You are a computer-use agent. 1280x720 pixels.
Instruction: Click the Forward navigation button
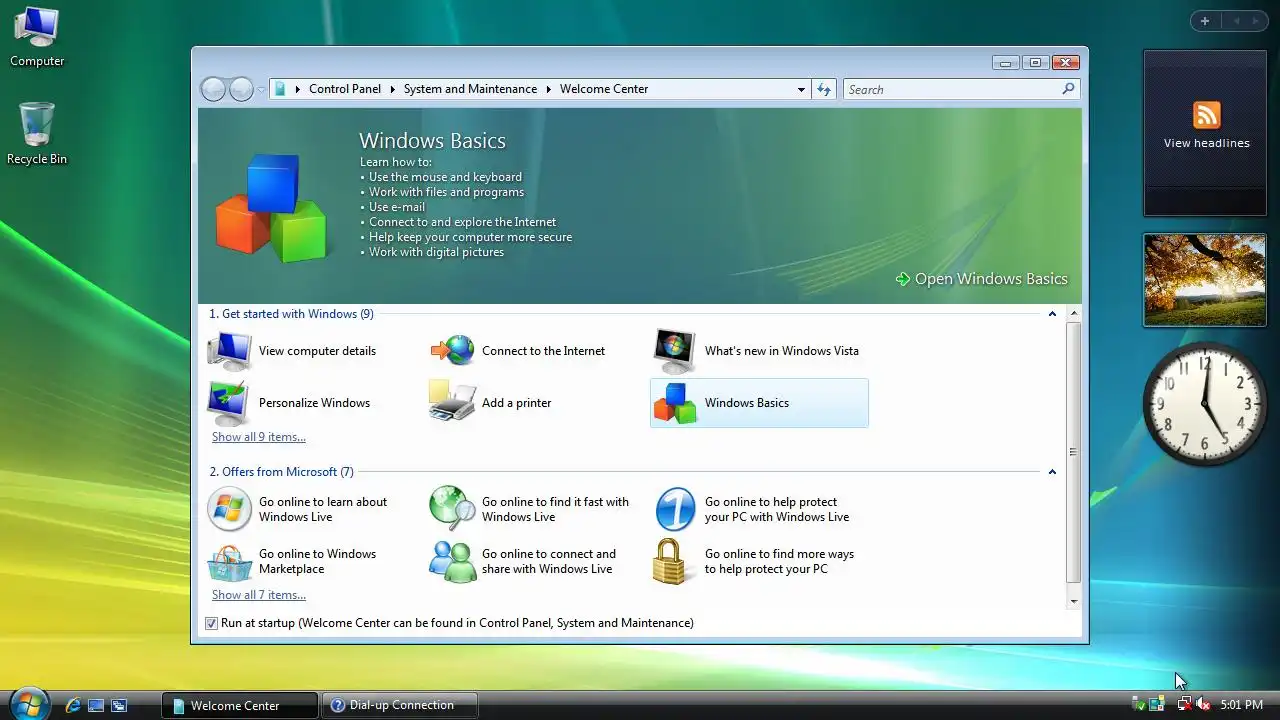tap(241, 89)
